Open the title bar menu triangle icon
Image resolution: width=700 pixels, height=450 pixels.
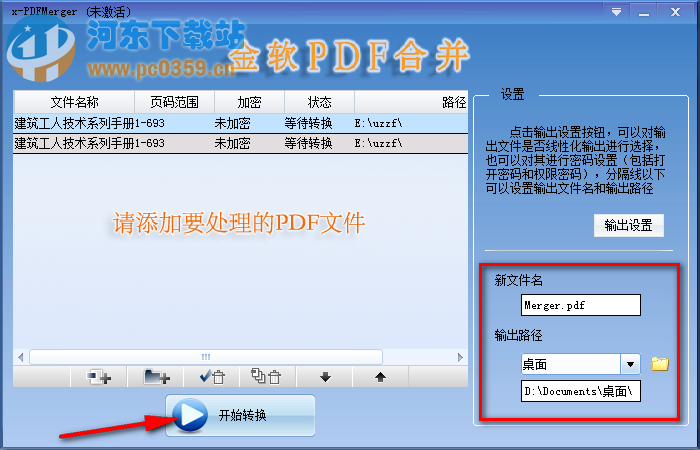[617, 12]
